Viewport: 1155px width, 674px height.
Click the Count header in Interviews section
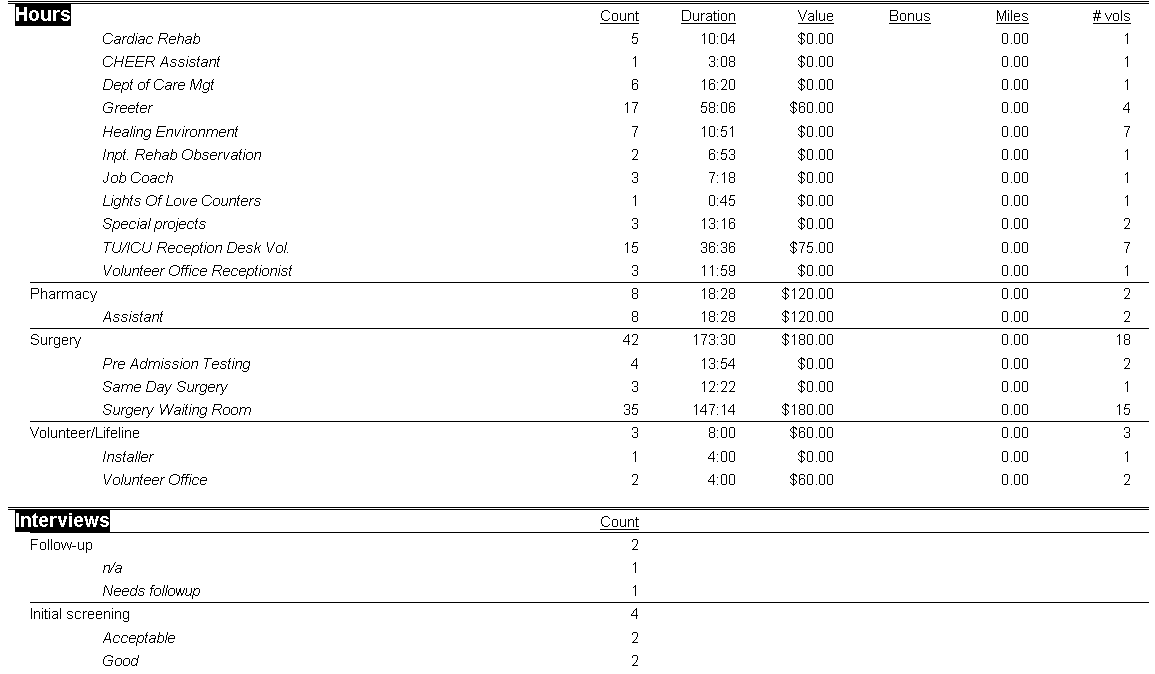619,522
